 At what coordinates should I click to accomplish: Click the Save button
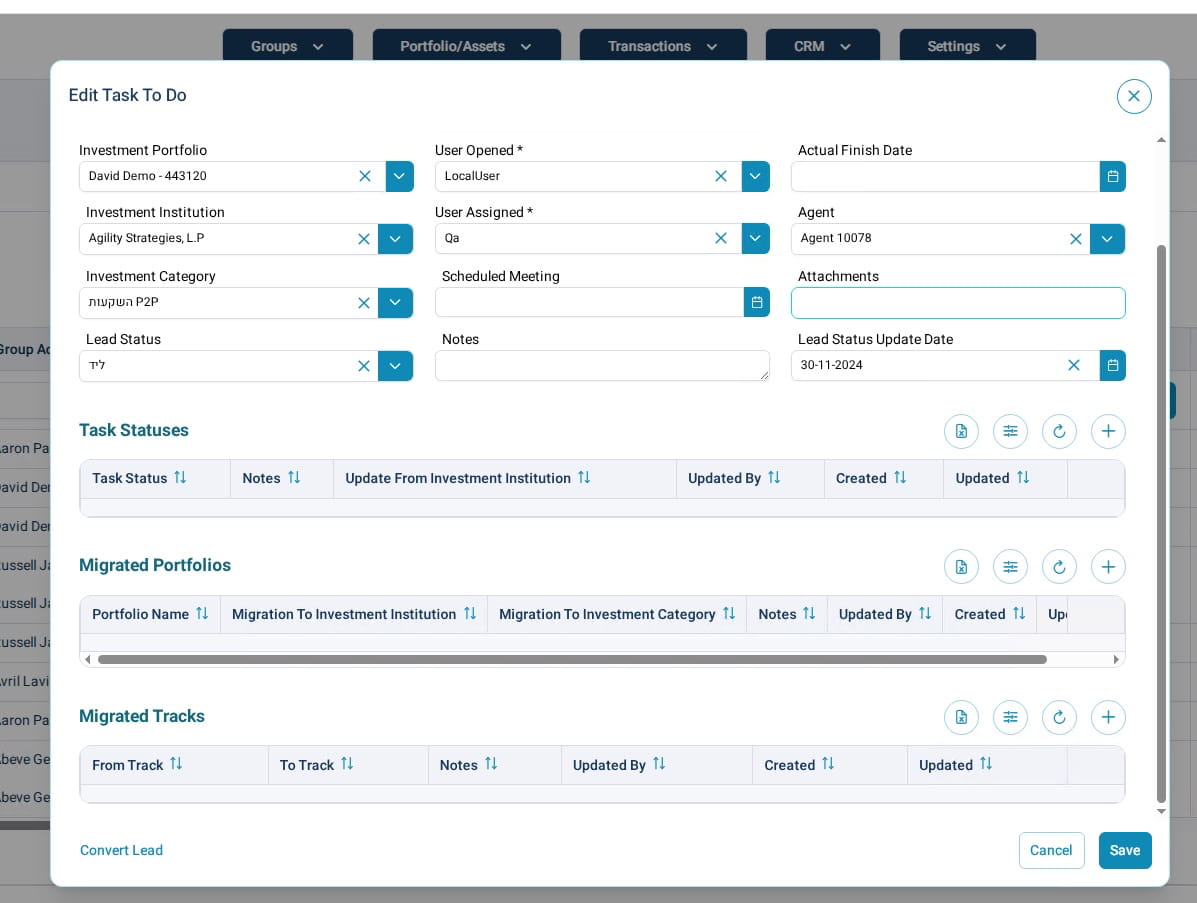click(x=1124, y=850)
